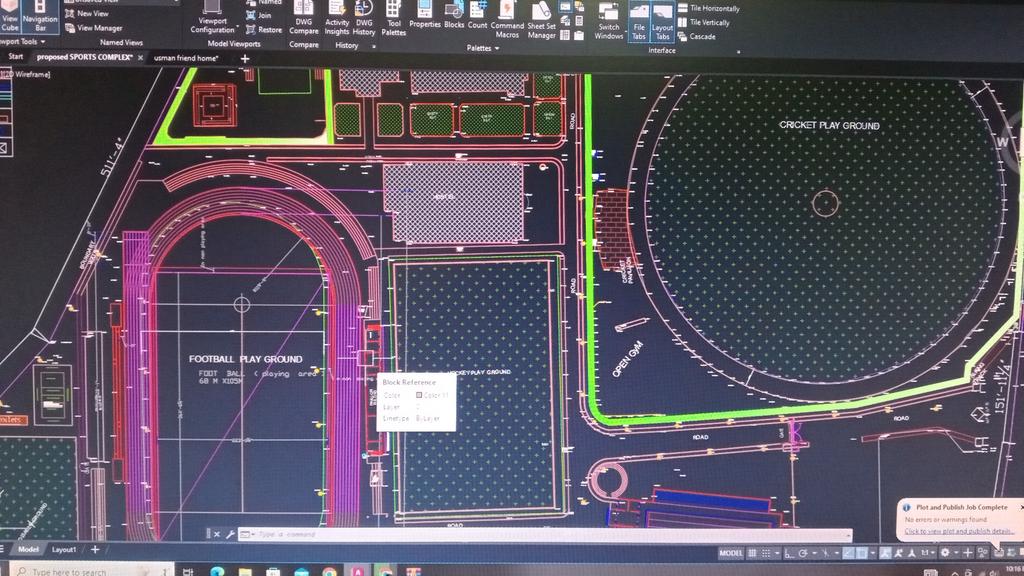Open command line customize wrench

tap(231, 534)
